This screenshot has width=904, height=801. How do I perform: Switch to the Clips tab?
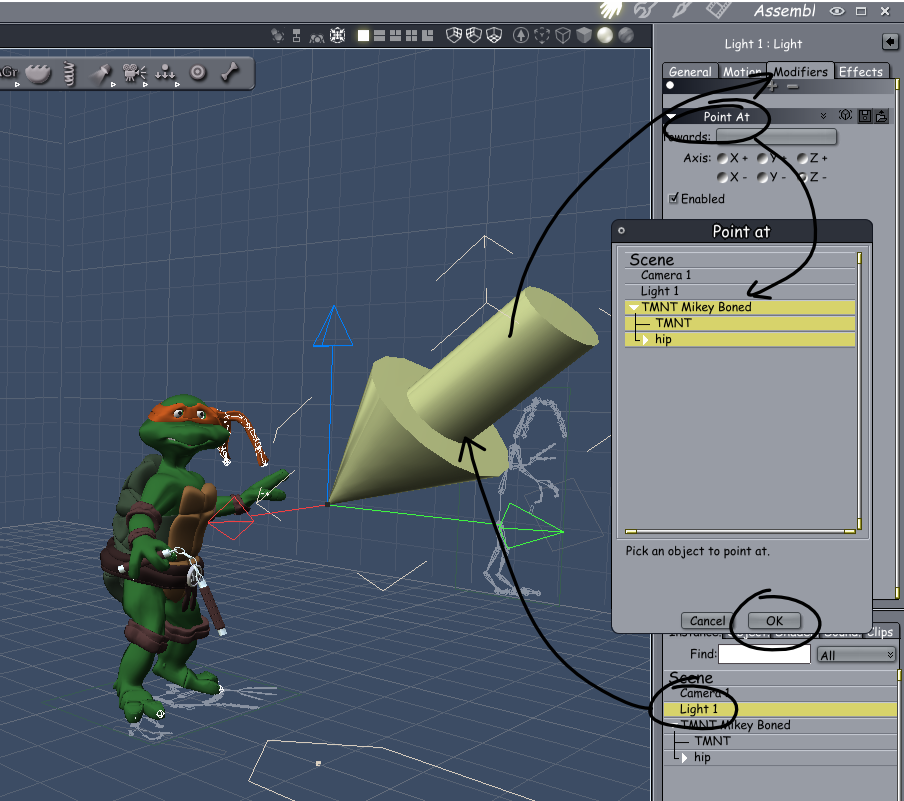pyautogui.click(x=880, y=631)
